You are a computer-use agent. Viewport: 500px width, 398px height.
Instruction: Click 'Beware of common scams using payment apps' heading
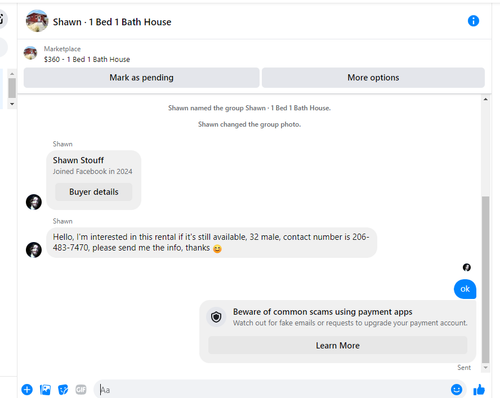[323, 312]
